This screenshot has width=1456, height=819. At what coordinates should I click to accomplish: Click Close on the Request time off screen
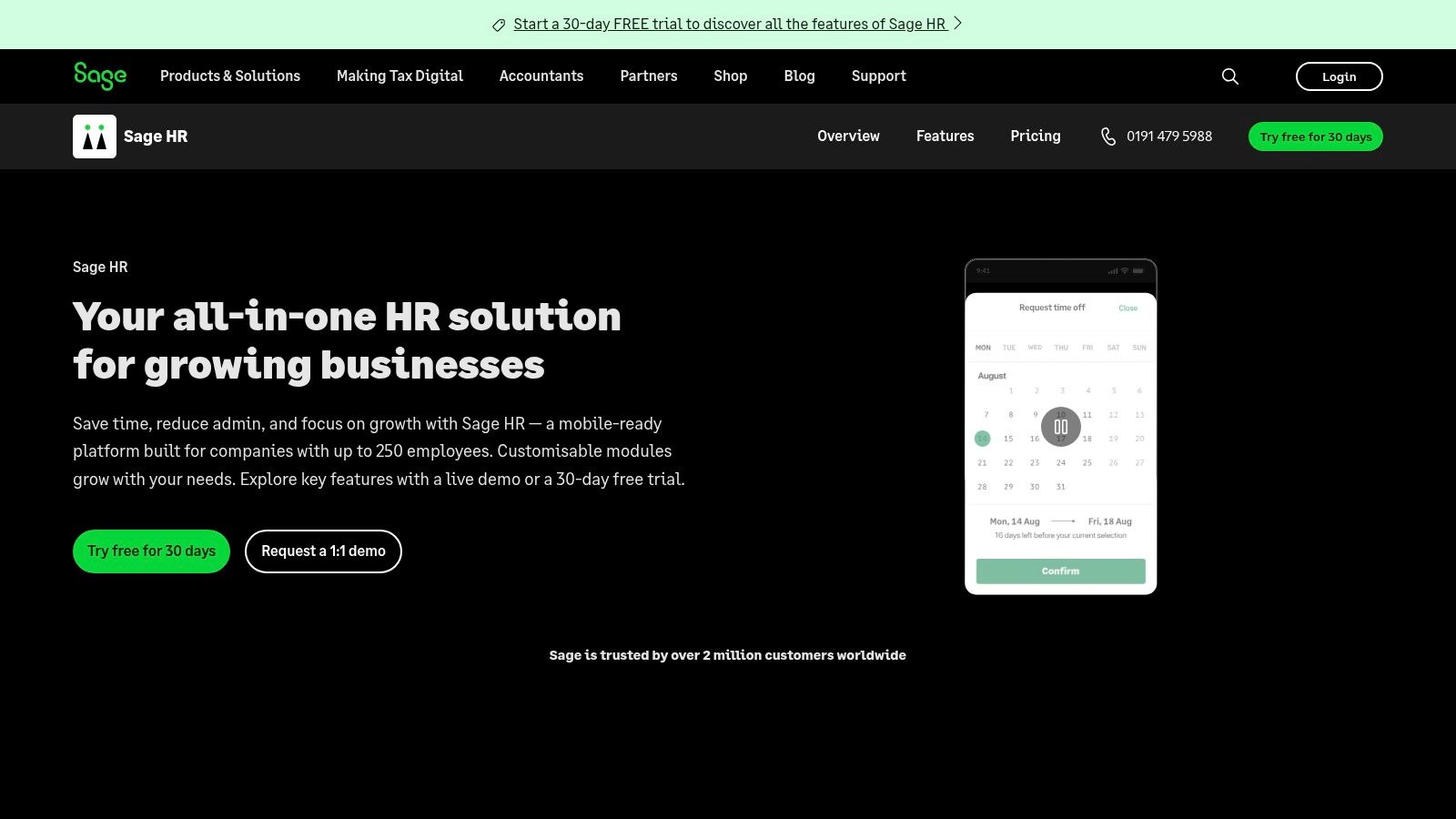click(1128, 308)
